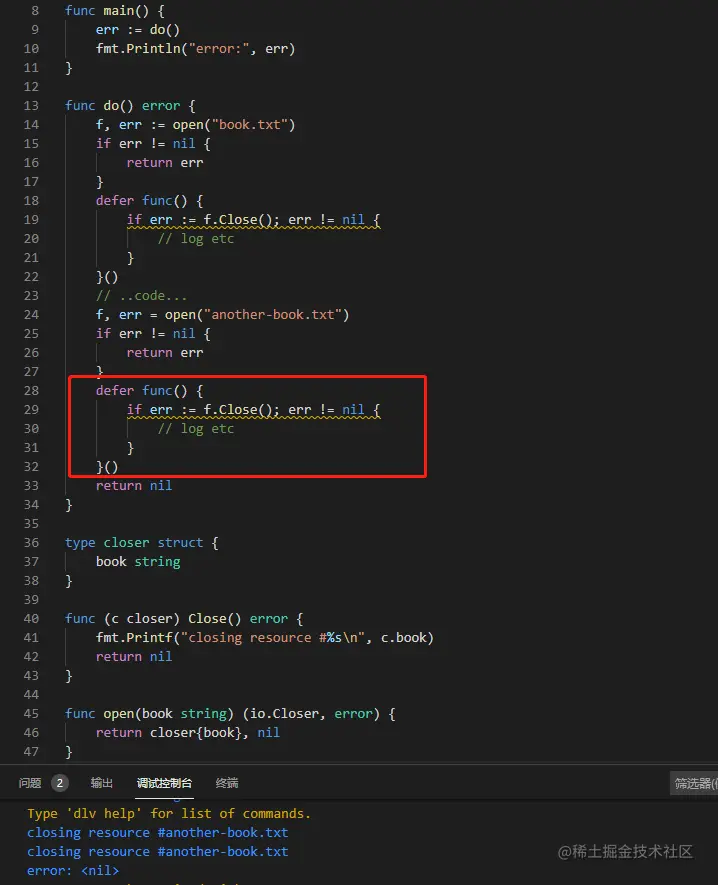Click "func open(book string)" declaration line
The width and height of the screenshot is (718, 885).
click(x=230, y=713)
